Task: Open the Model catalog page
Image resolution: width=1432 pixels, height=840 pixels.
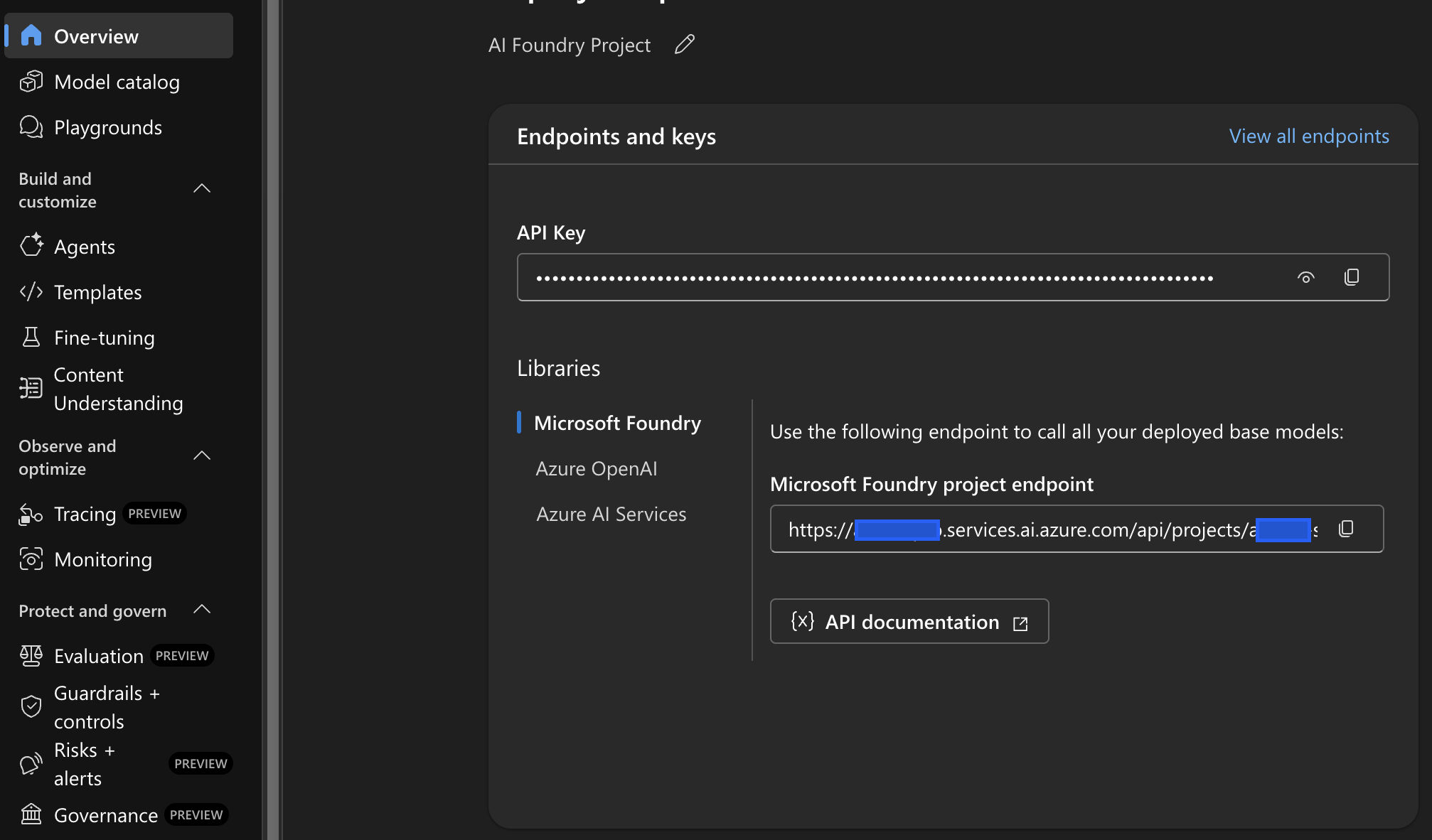Action: [x=117, y=82]
